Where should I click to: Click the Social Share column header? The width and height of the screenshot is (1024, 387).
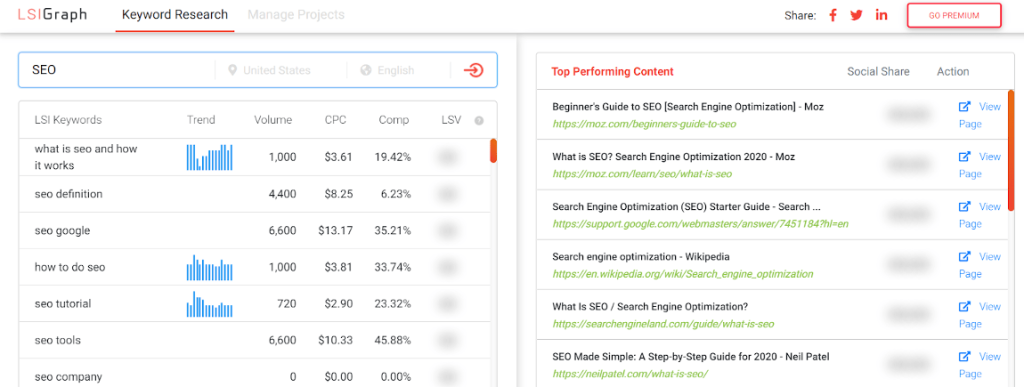(x=878, y=72)
